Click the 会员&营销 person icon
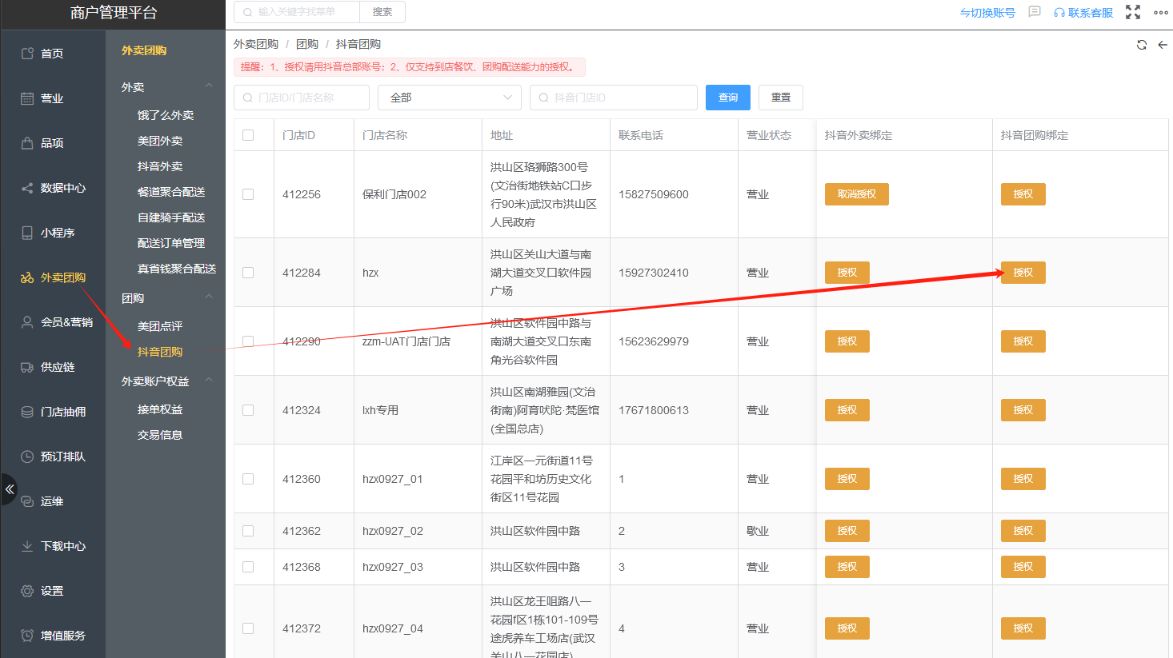The width and height of the screenshot is (1173, 658). (x=28, y=322)
